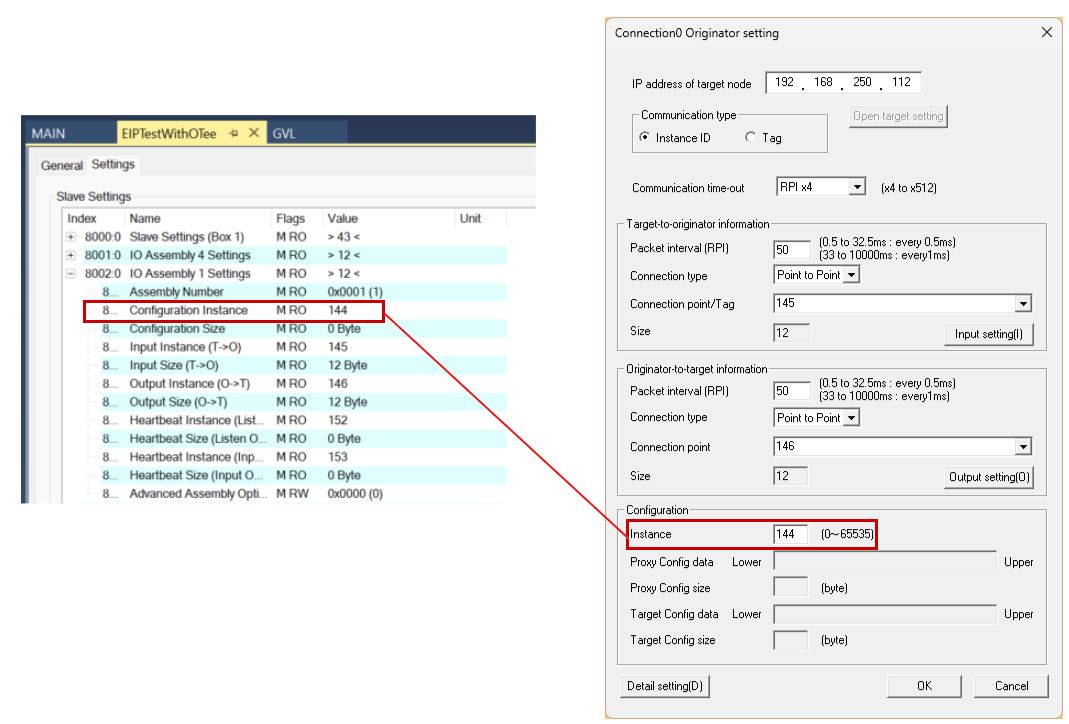Expand the 8000:0 Slave Settings node
This screenshot has height=724, width=1069.
click(x=71, y=237)
